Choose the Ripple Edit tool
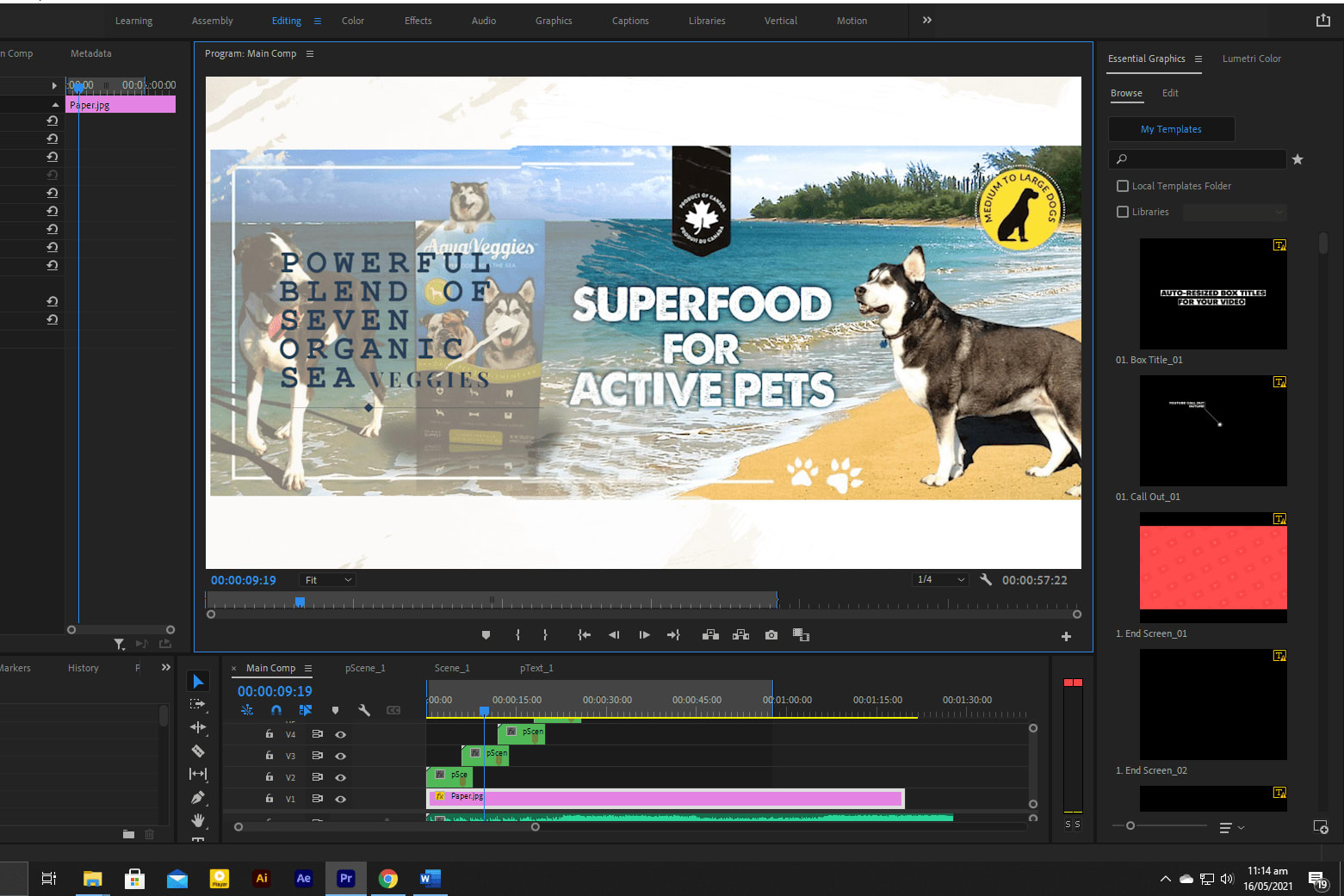The image size is (1344, 896). [x=198, y=727]
